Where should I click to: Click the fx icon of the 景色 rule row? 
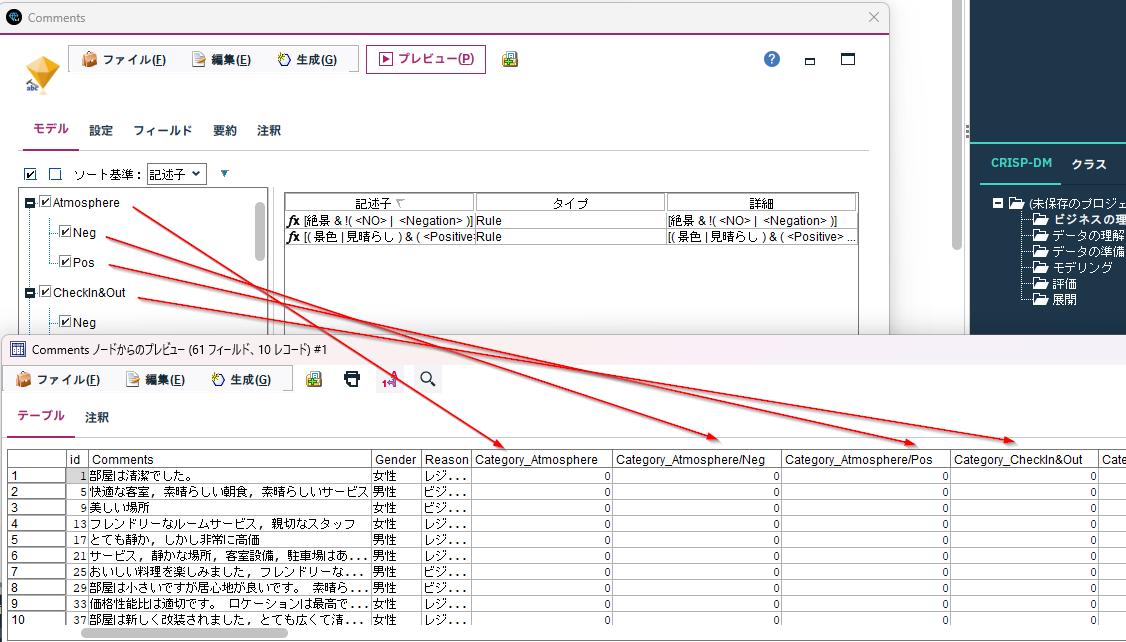293,237
